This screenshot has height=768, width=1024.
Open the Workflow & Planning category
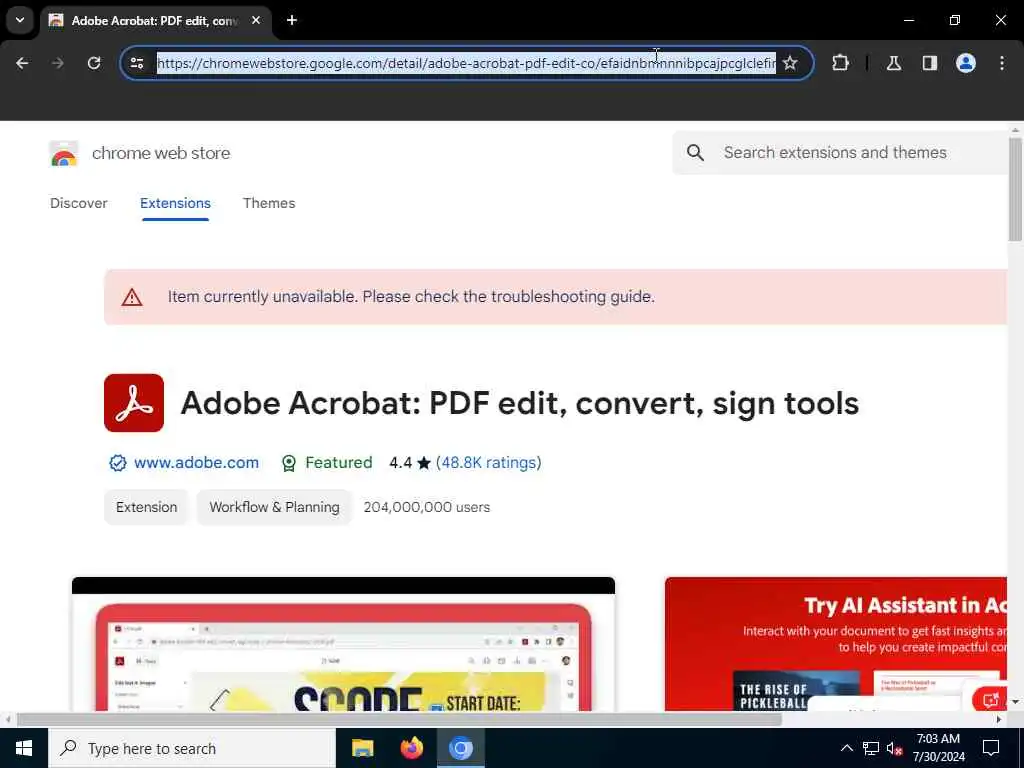pyautogui.click(x=274, y=507)
